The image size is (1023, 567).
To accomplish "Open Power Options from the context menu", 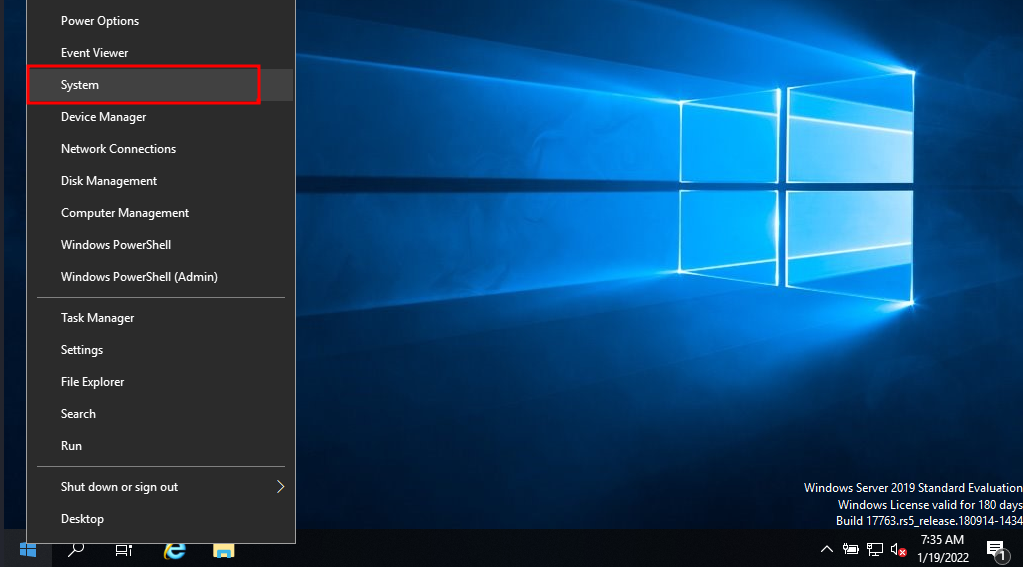I will point(160,21).
